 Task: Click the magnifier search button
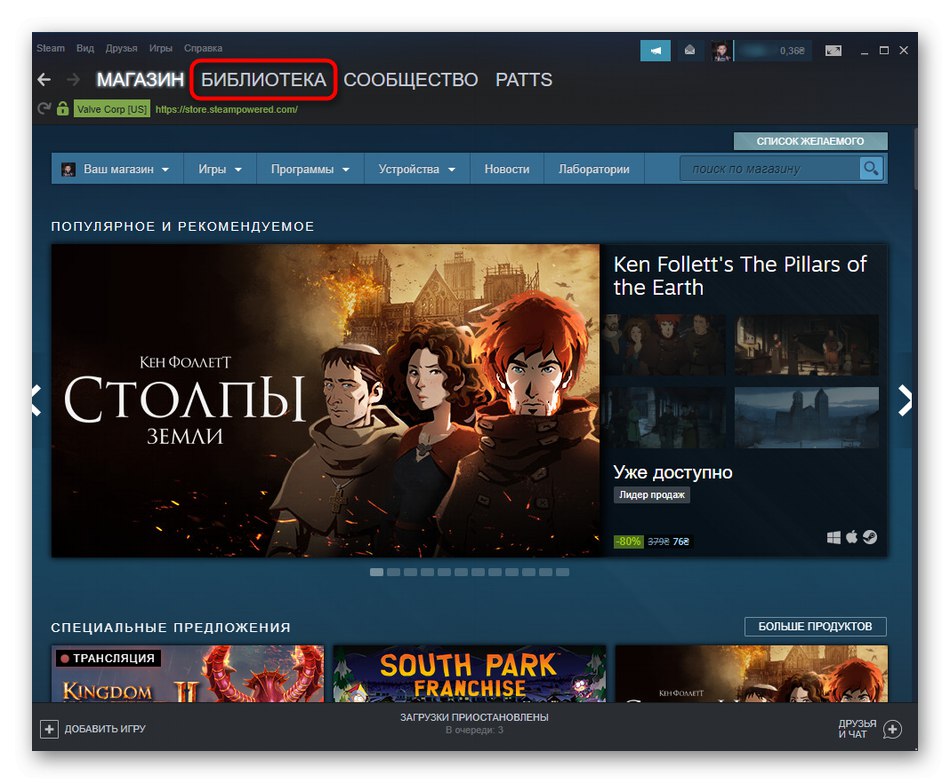[871, 168]
